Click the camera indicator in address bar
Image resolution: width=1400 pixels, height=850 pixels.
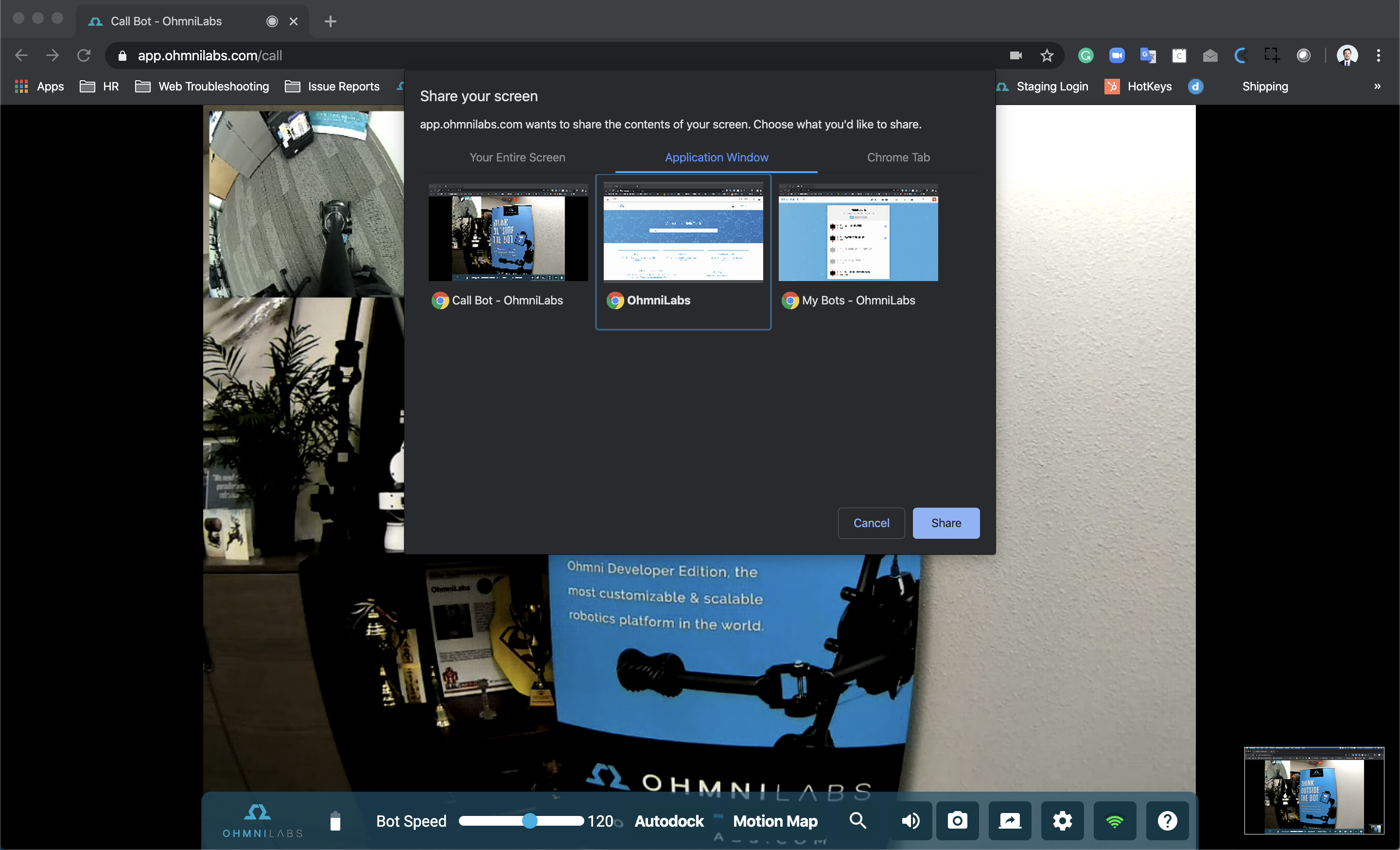[1016, 55]
